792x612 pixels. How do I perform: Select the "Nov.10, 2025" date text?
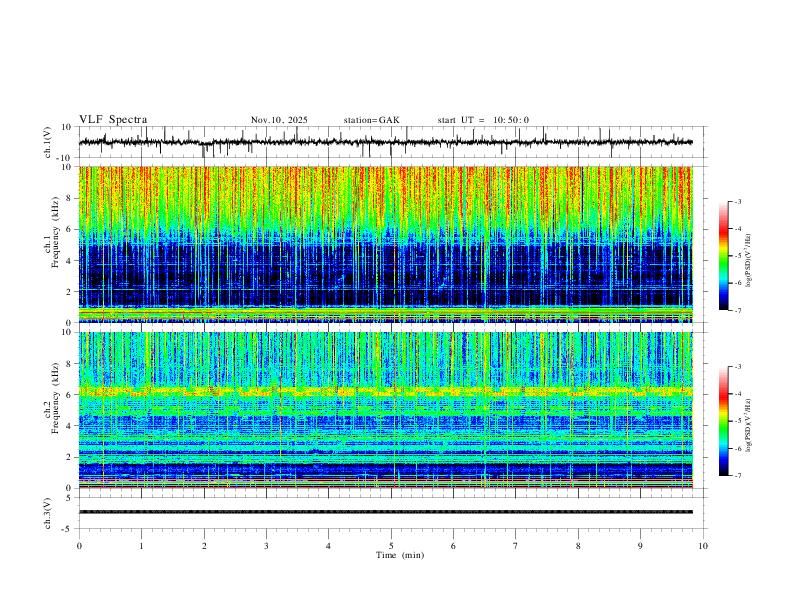click(279, 120)
